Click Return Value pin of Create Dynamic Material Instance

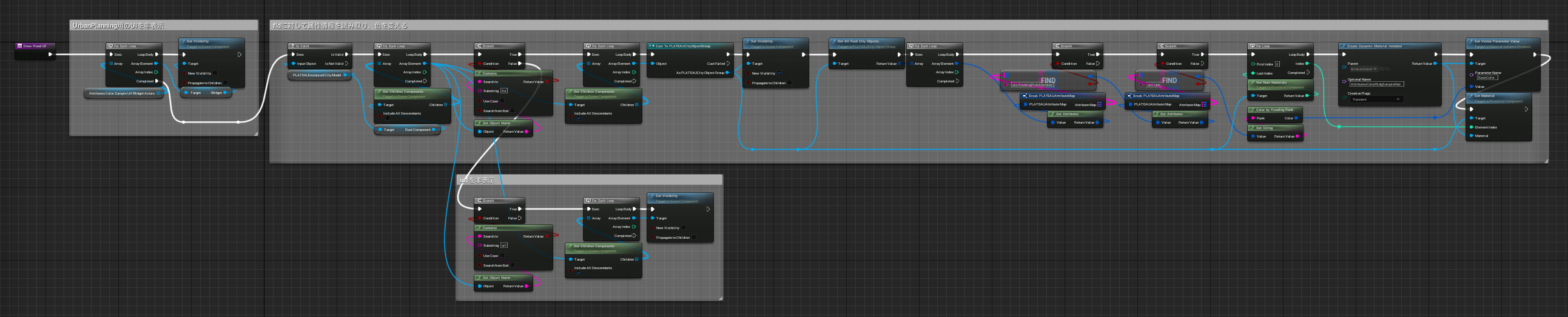pyautogui.click(x=1435, y=63)
